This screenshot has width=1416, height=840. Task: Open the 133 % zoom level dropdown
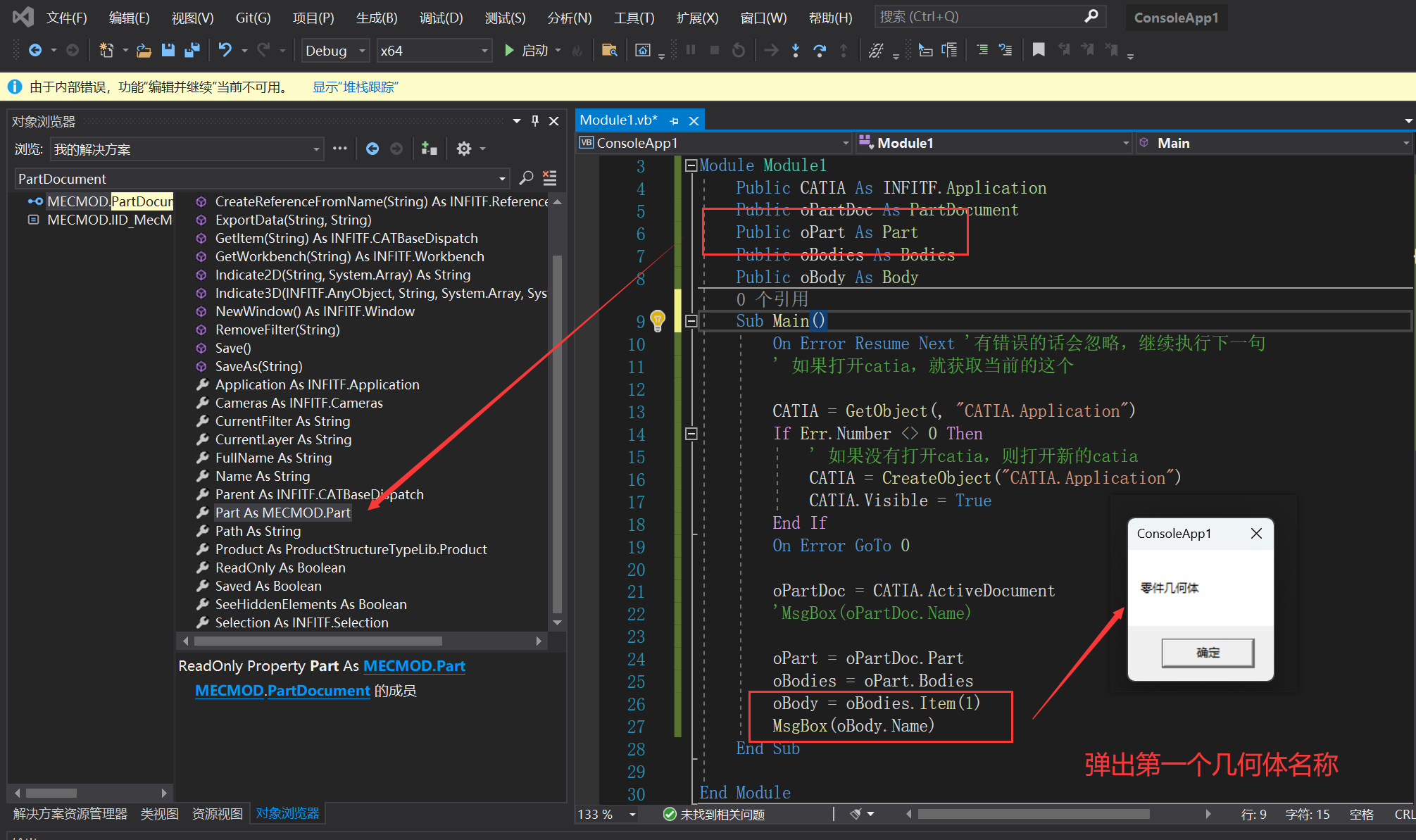(632, 815)
